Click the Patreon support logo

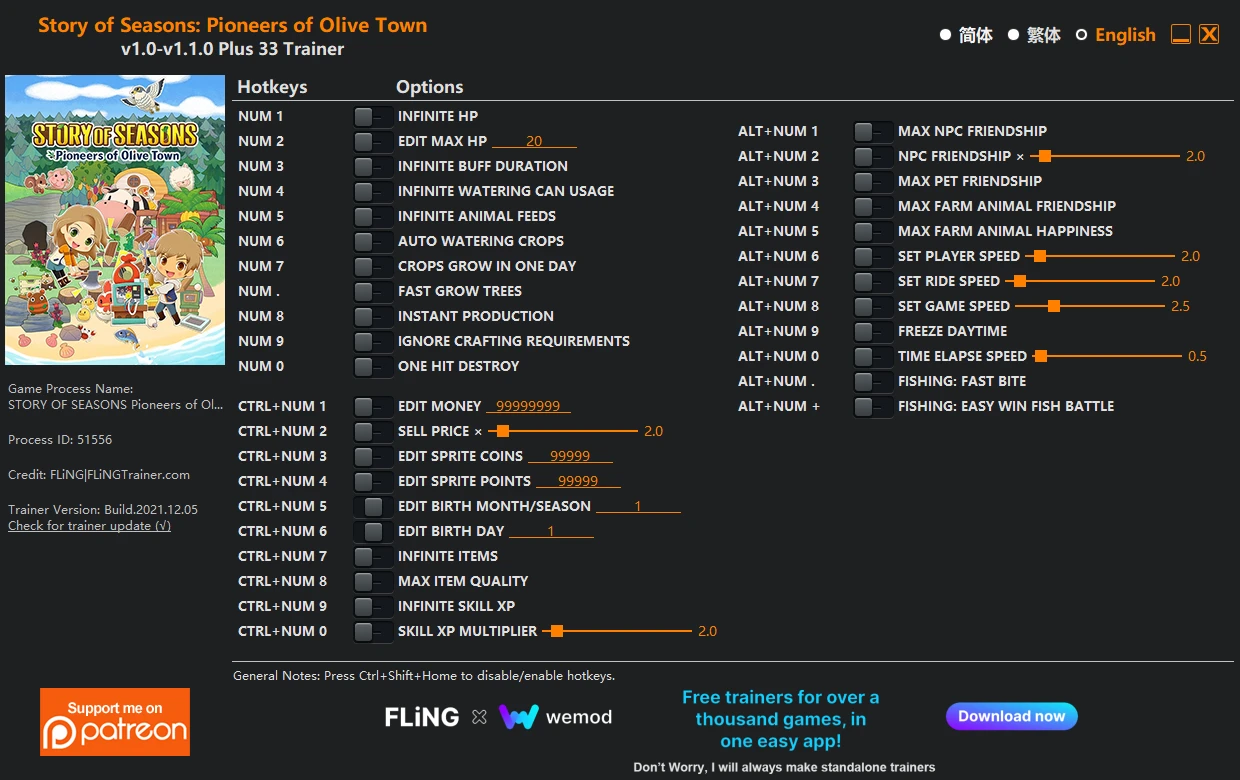coord(115,721)
